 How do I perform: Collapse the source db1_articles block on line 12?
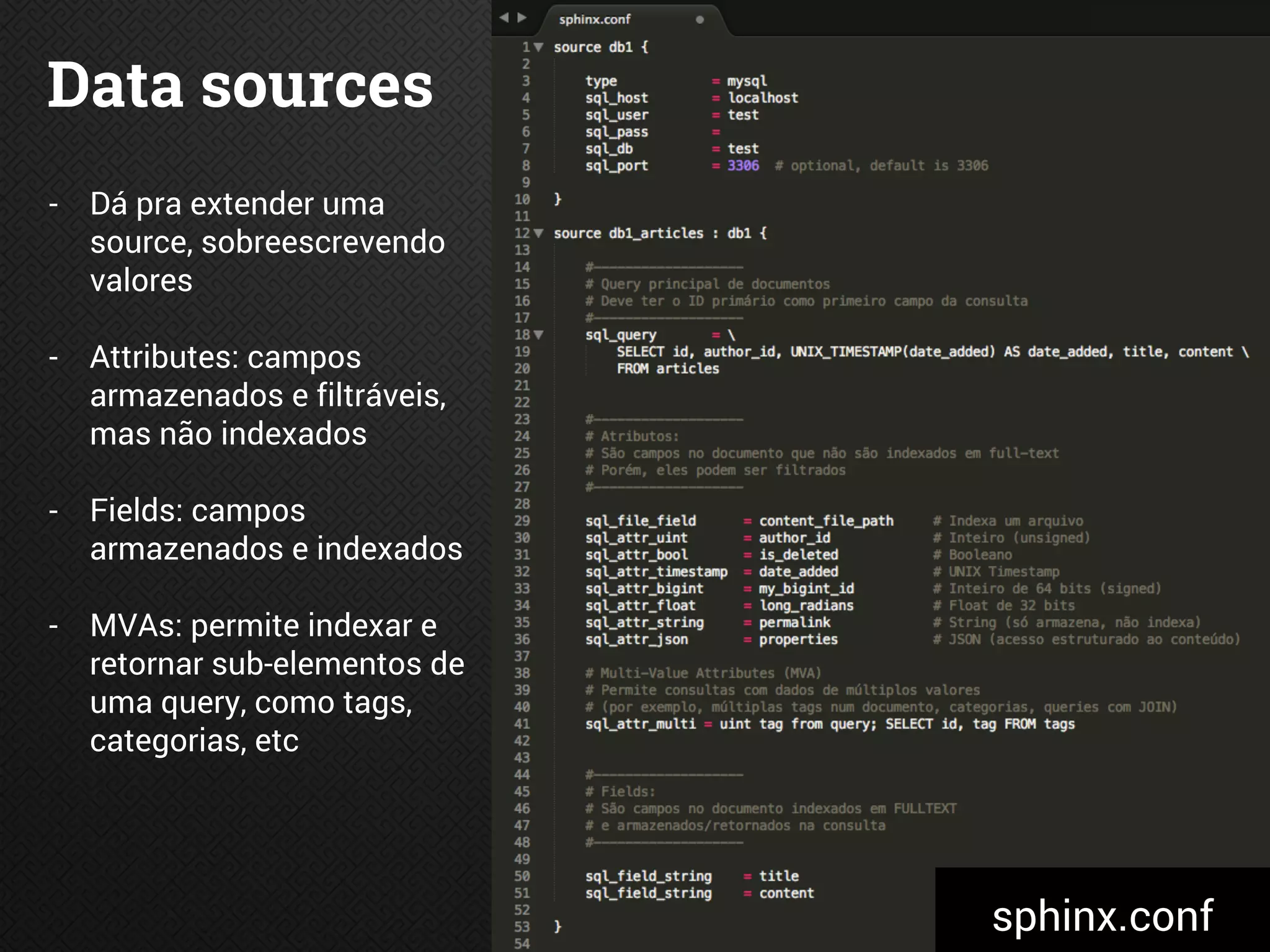coord(539,233)
